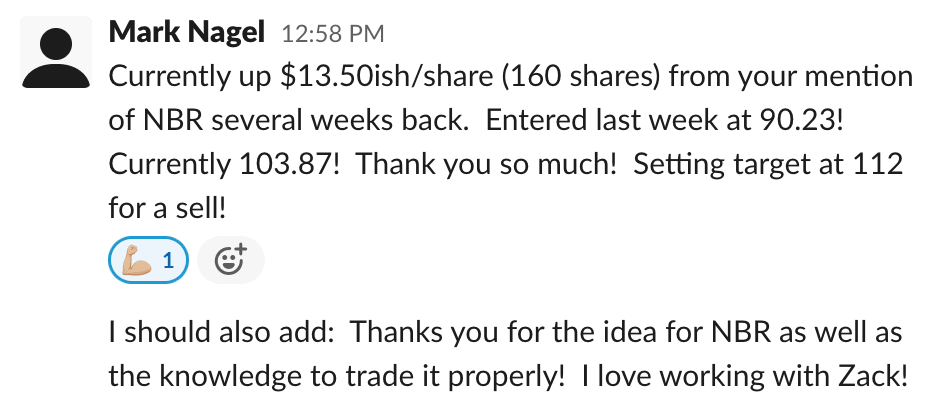Toggle the flexed biceps emoji reaction
The height and width of the screenshot is (410, 940).
click(x=147, y=262)
